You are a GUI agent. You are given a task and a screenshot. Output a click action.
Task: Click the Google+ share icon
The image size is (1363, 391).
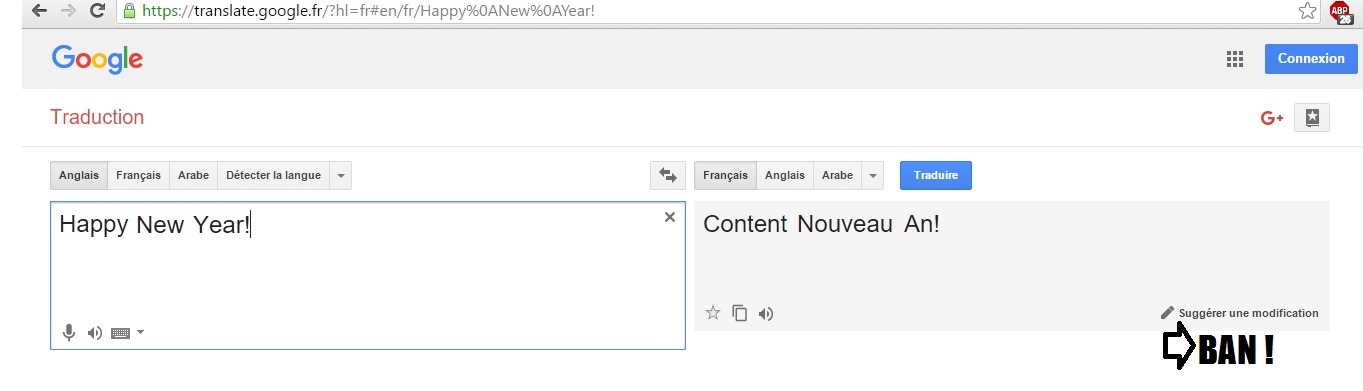tap(1272, 118)
